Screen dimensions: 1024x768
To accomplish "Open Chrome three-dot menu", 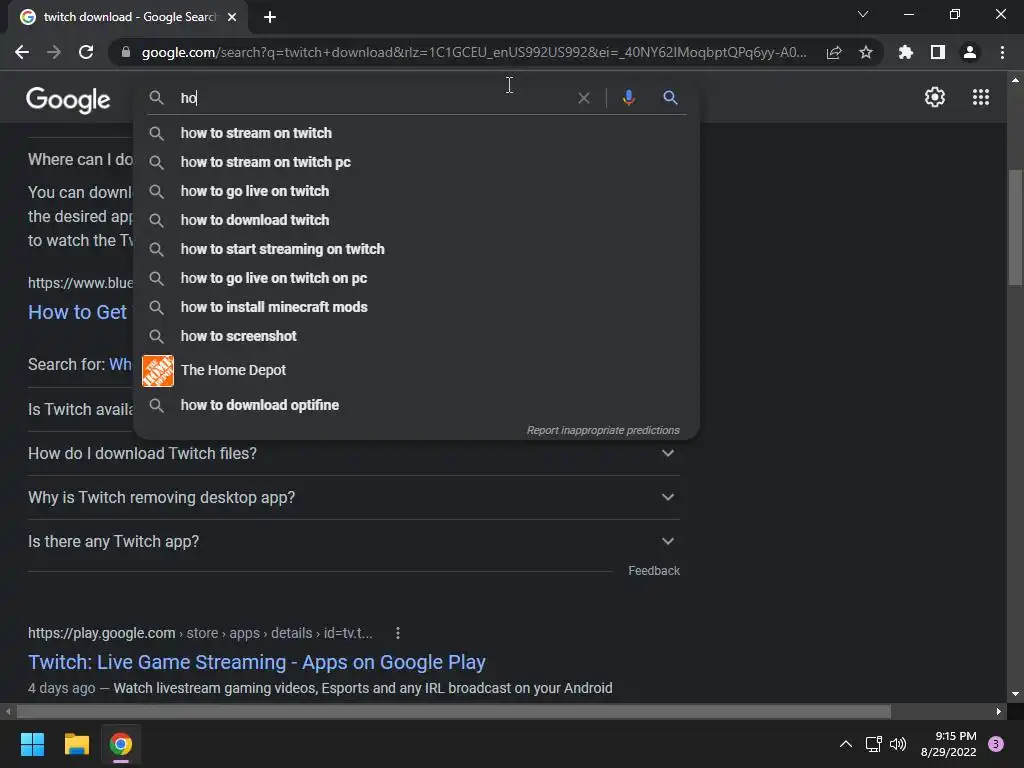I will 1002,52.
